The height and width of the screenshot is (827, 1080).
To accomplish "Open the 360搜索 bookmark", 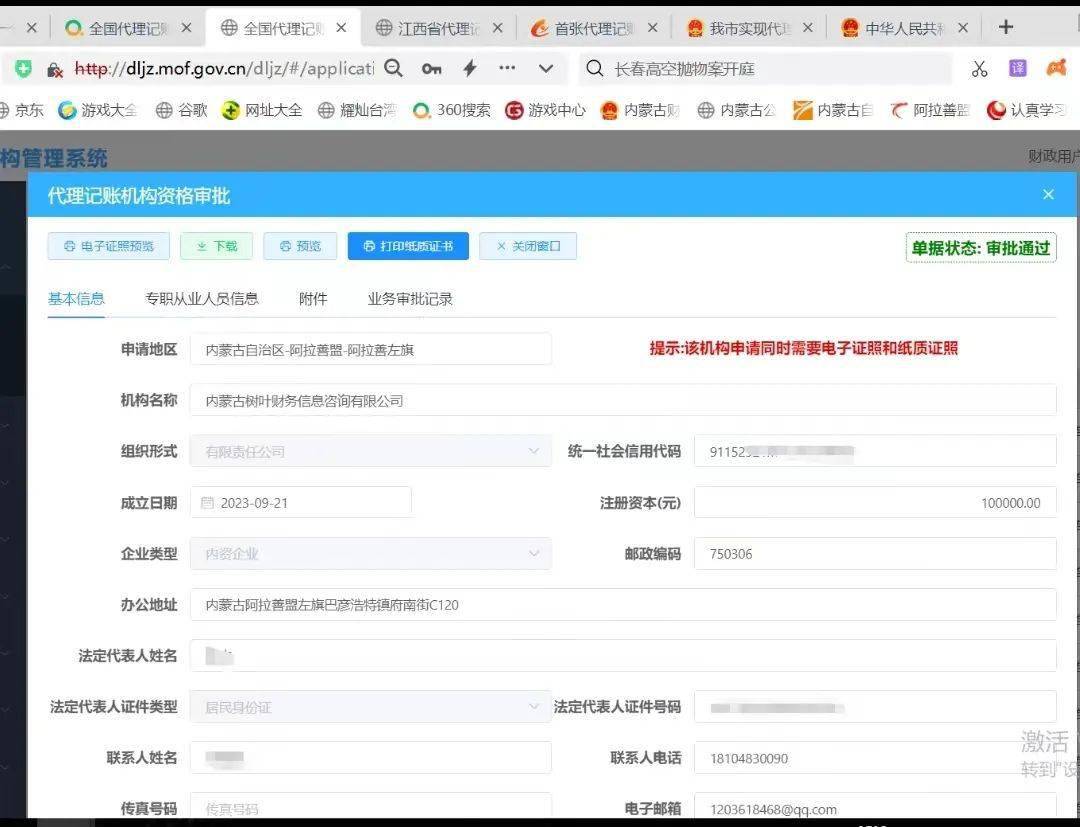I will [x=452, y=110].
